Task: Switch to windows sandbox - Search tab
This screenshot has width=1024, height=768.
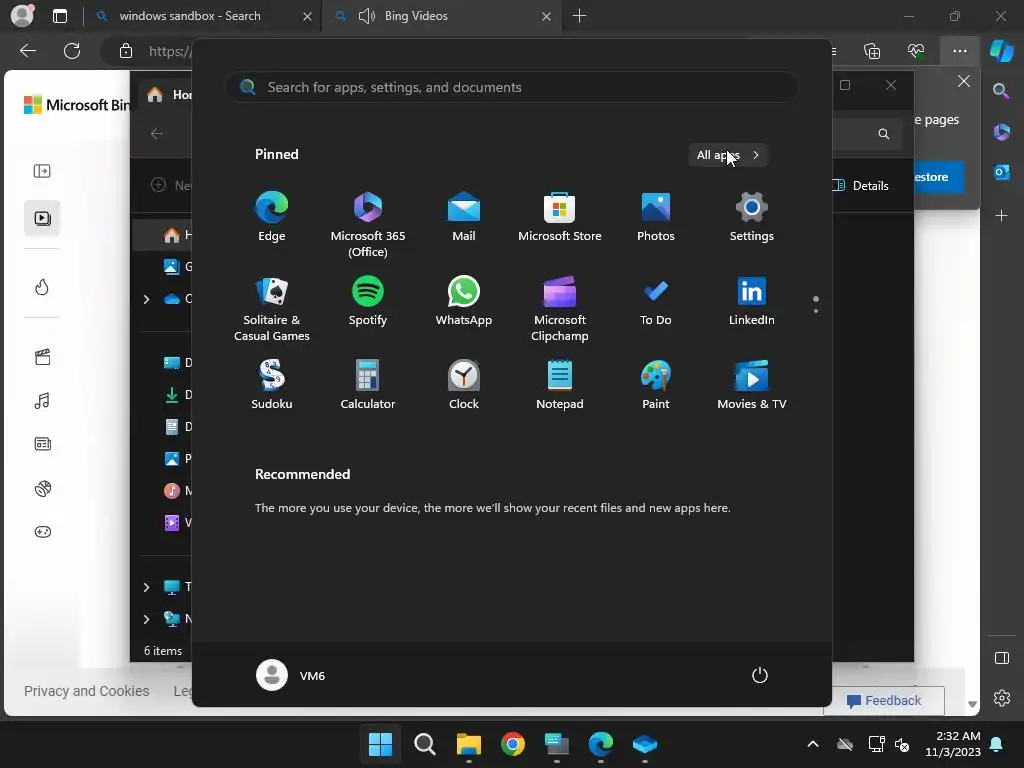Action: click(203, 16)
